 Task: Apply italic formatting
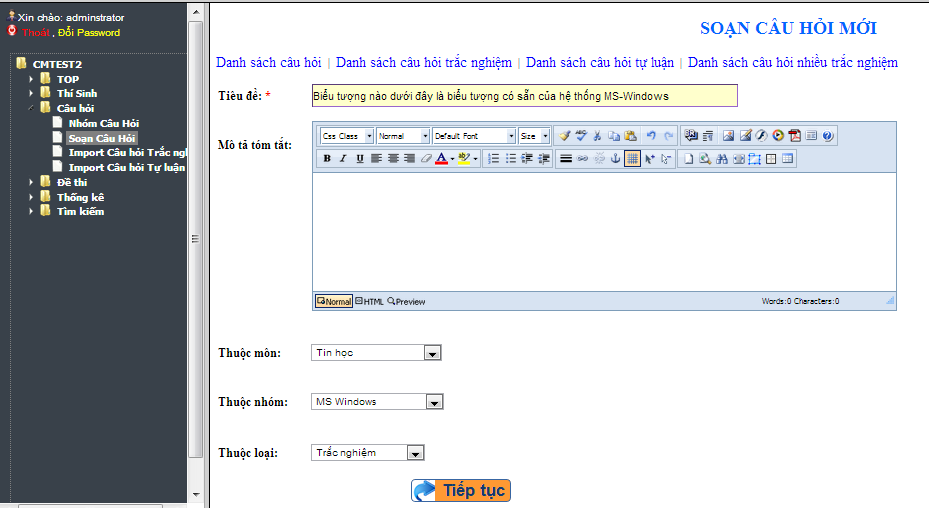pos(343,158)
